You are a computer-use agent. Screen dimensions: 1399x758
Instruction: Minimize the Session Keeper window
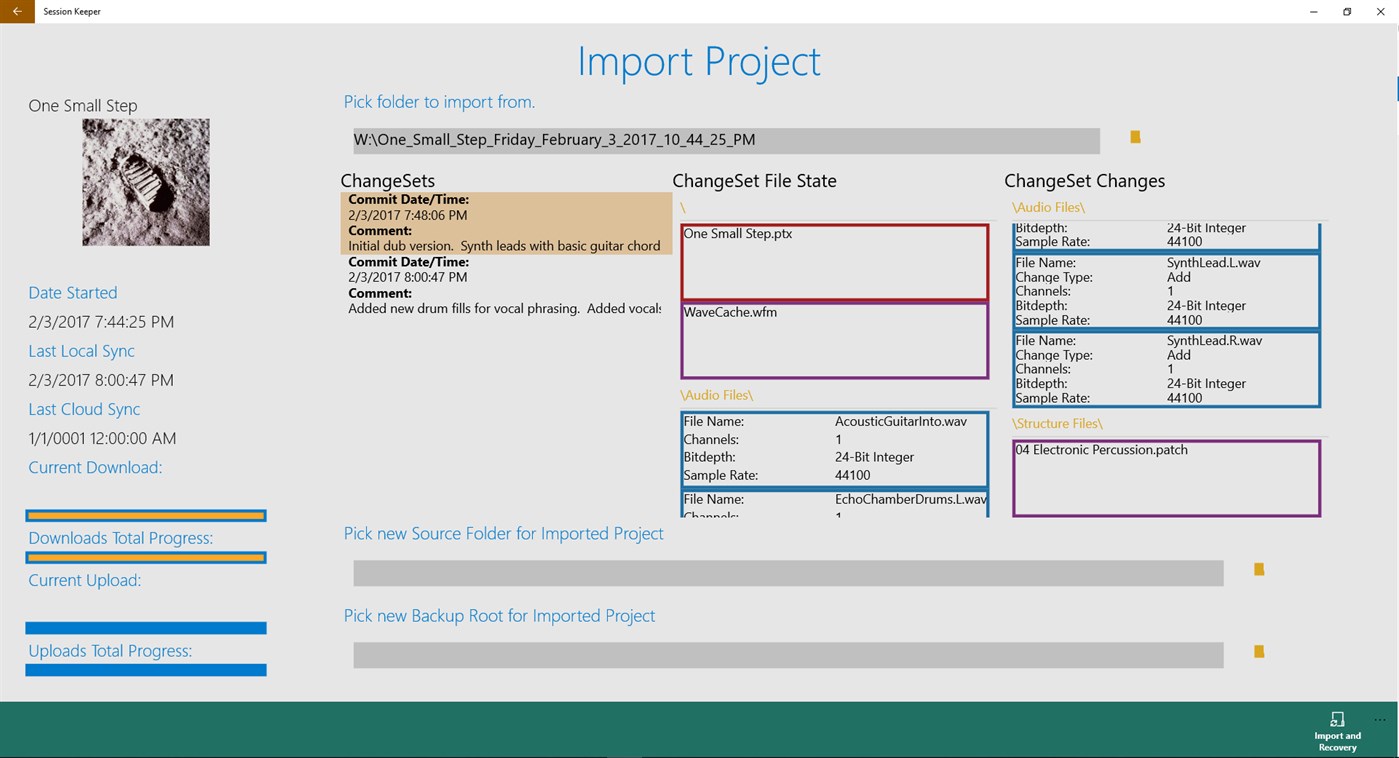[x=1313, y=12]
